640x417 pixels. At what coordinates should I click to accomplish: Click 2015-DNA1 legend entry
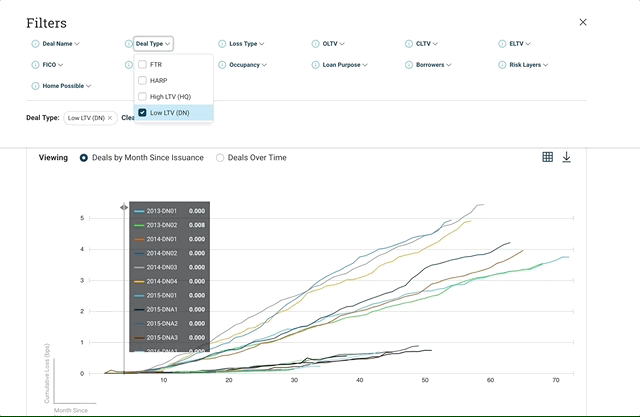(169, 309)
